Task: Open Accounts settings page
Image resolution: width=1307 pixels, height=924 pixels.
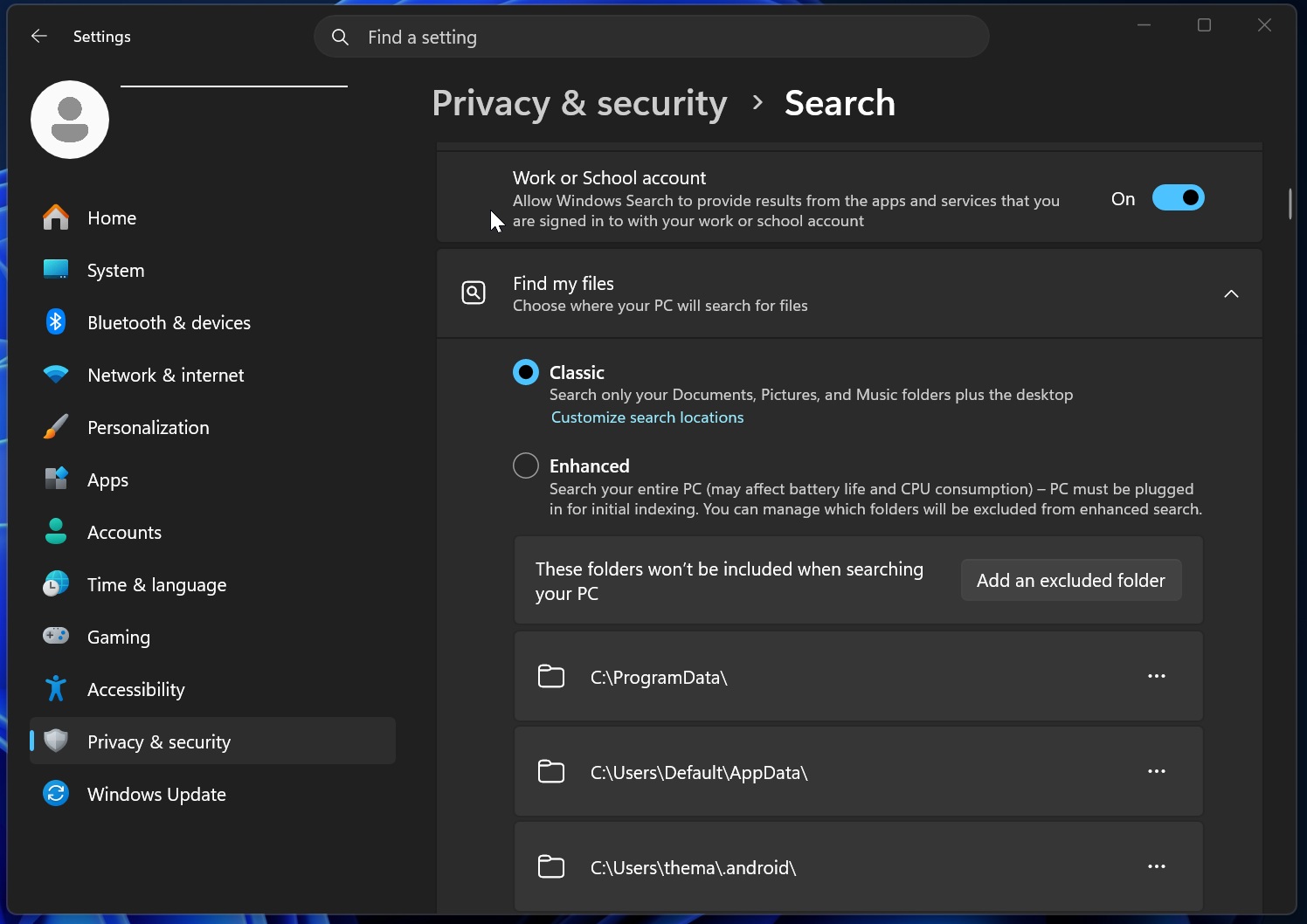Action: (212, 532)
